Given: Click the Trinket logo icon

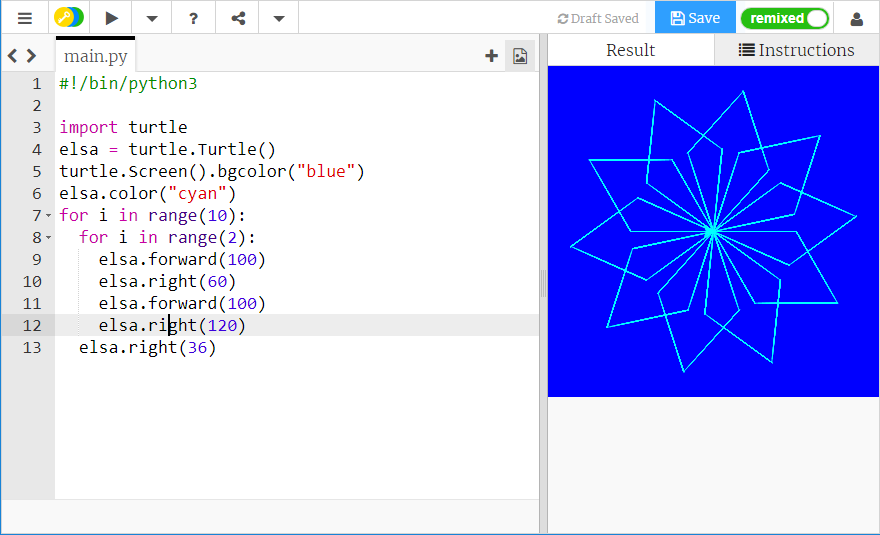Looking at the screenshot, I should (69, 18).
